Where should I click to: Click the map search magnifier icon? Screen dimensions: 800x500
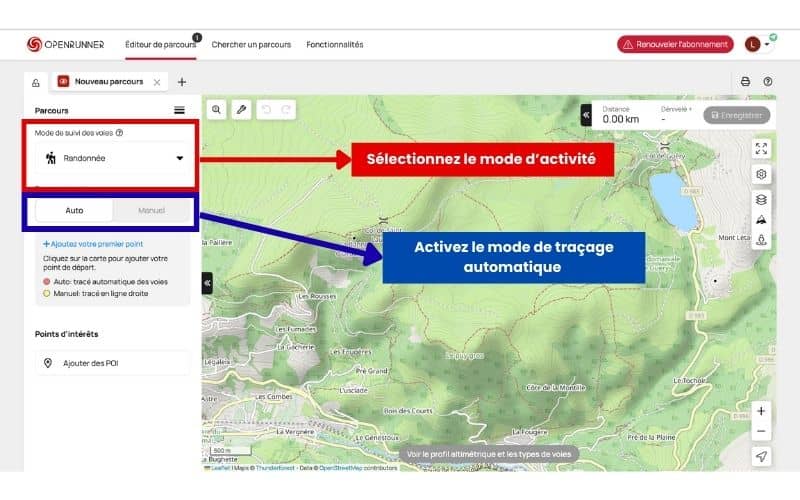216,110
